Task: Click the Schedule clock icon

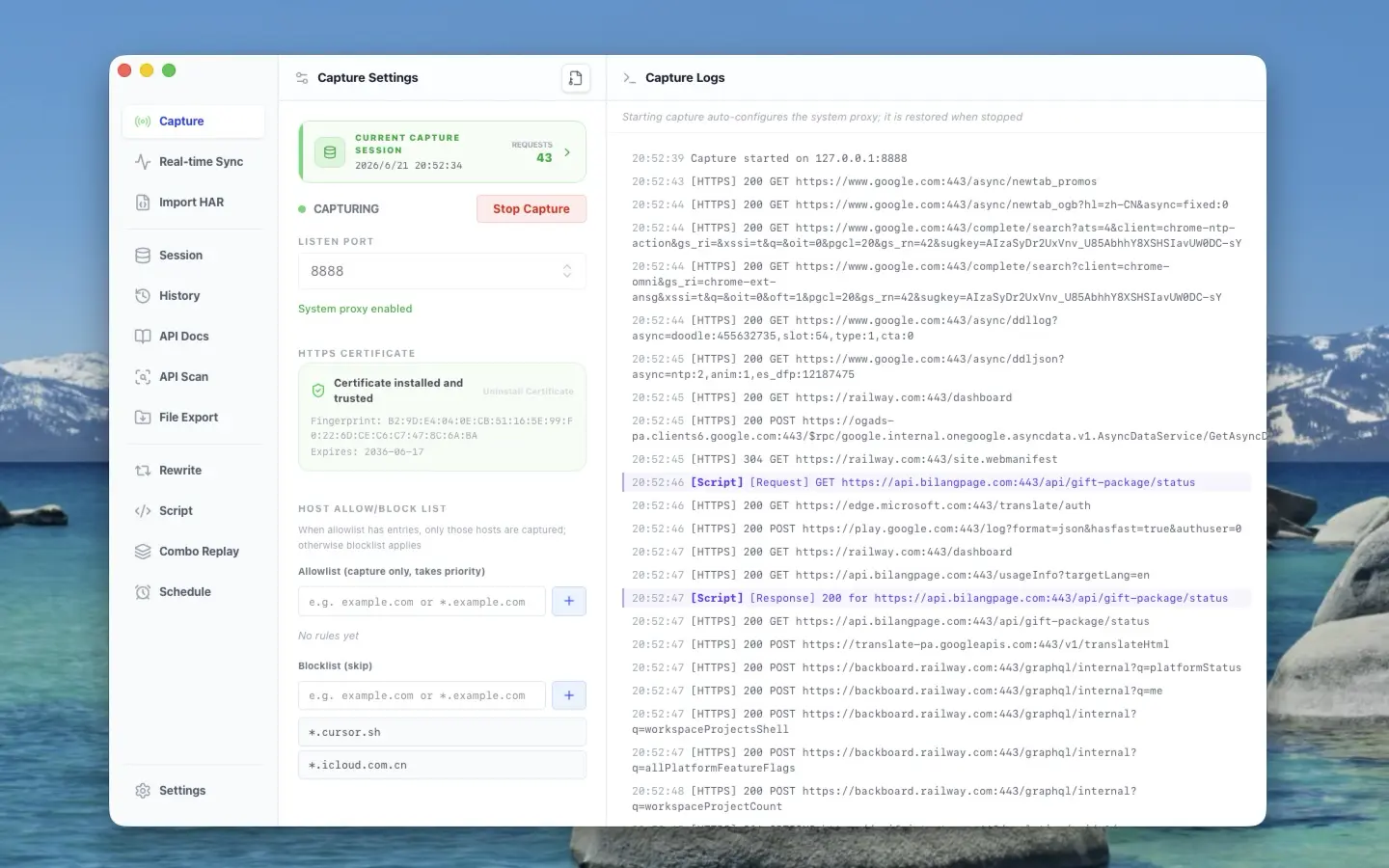Action: click(143, 592)
